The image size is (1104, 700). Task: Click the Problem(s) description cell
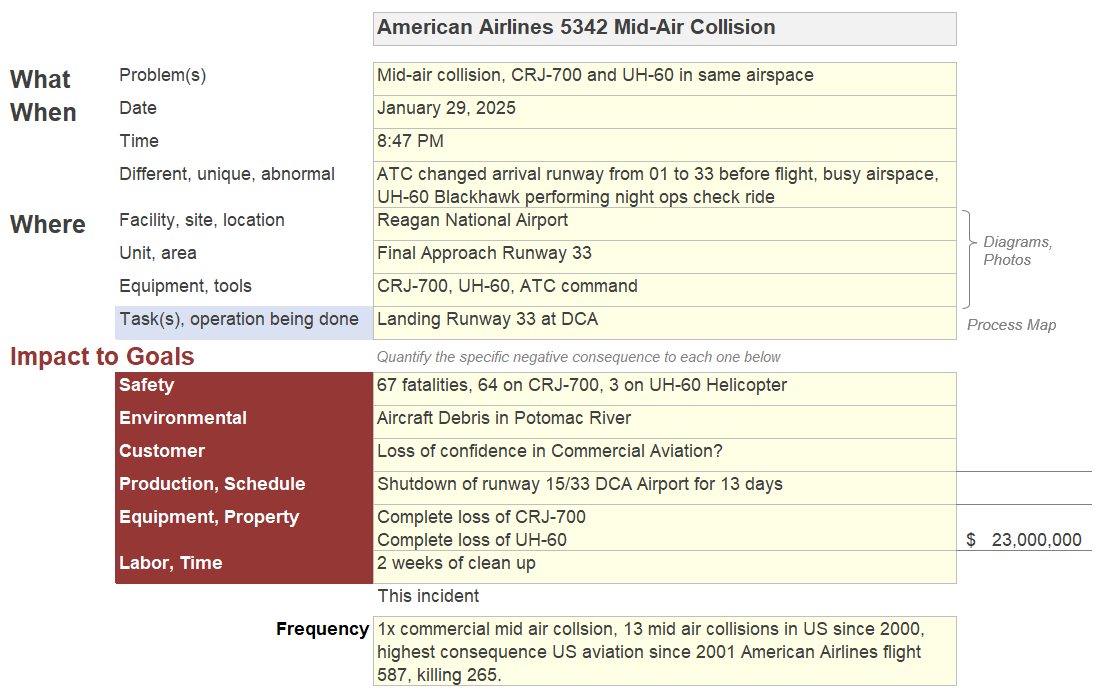click(x=664, y=79)
